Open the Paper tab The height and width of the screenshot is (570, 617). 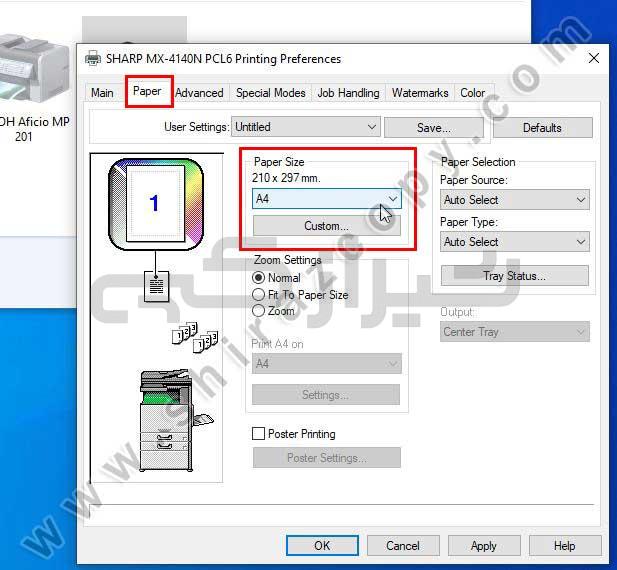click(x=147, y=91)
